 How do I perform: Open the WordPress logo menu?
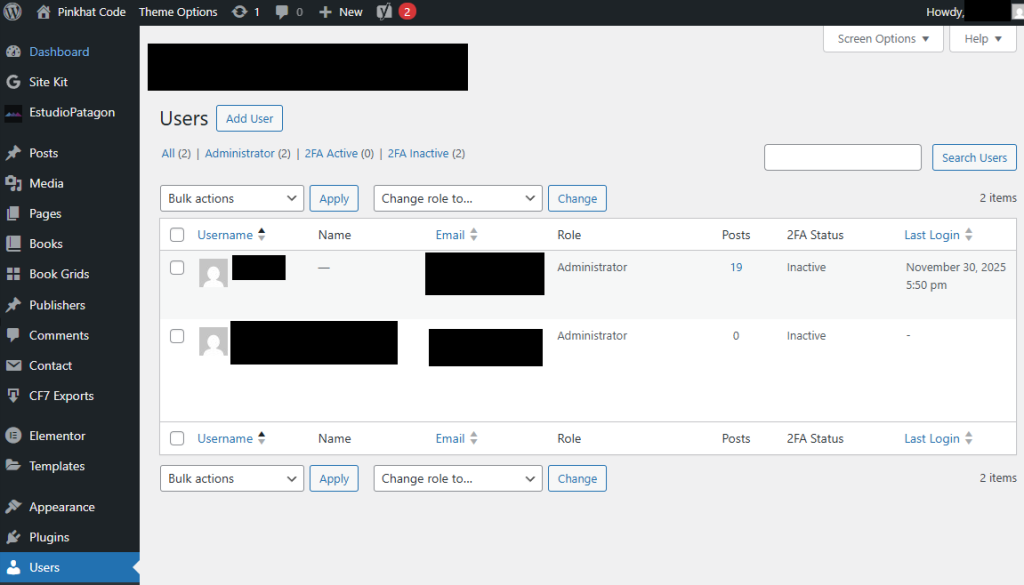(11, 11)
